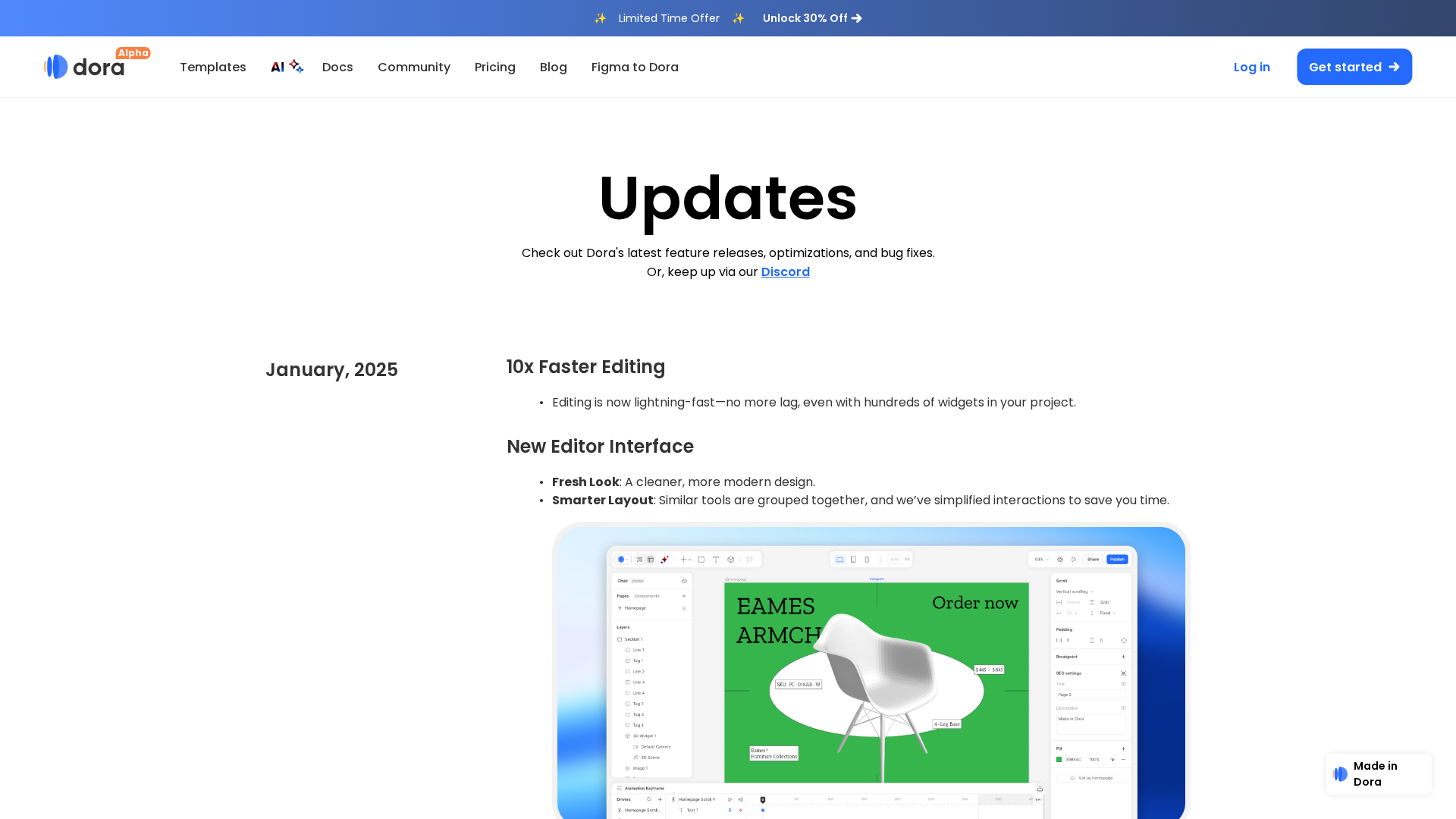Screen dimensions: 1456x819
Task: Click the Get started button
Action: click(1354, 67)
